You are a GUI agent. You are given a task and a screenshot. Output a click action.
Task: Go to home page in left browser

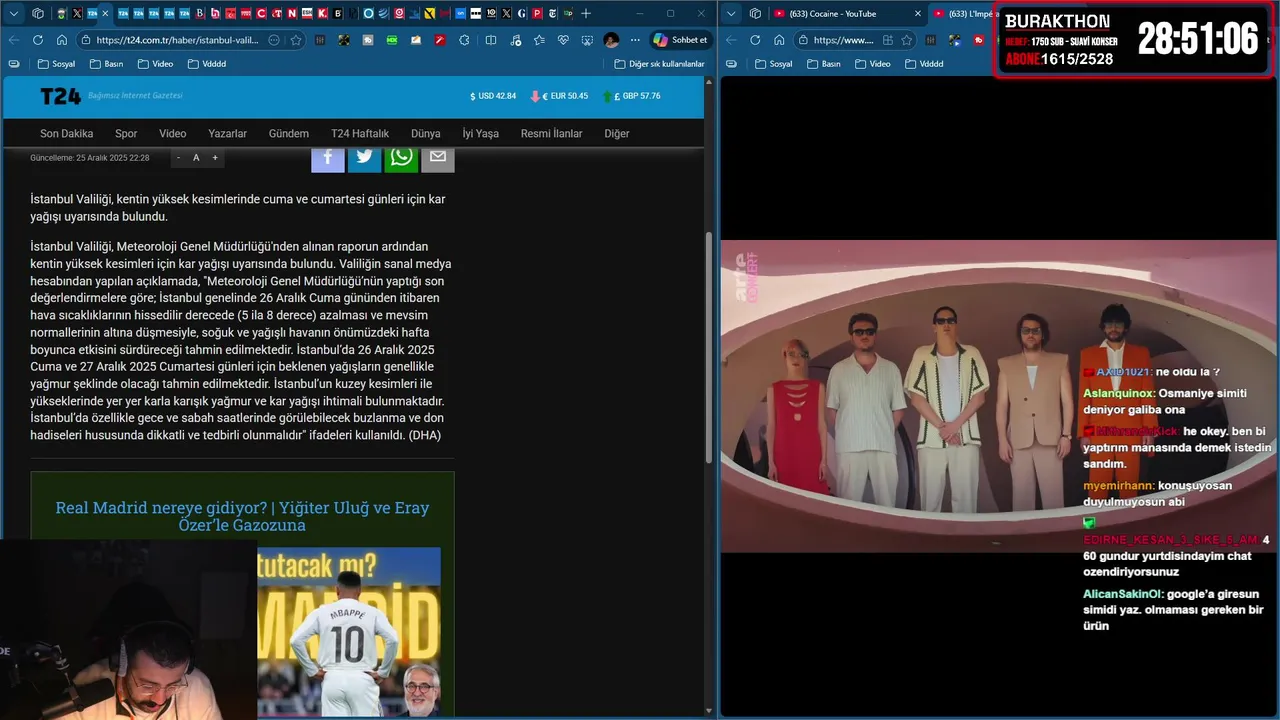[62, 40]
